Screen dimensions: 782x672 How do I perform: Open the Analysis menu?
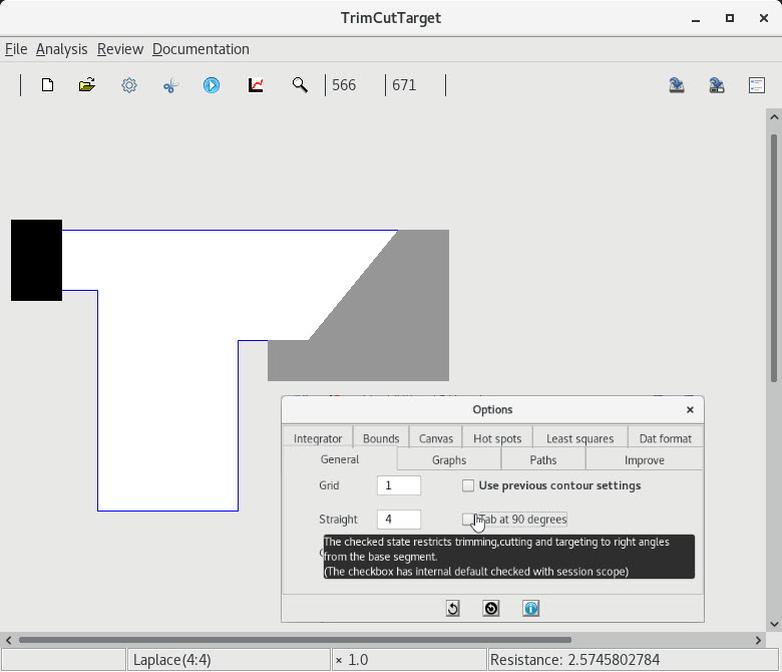tap(61, 49)
